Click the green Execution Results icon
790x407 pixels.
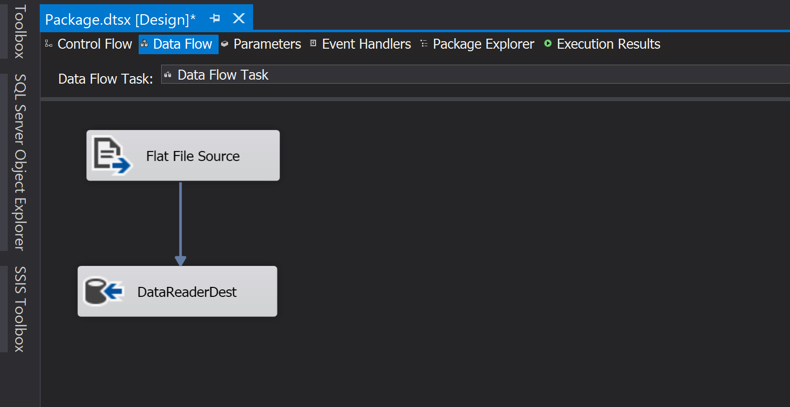pos(548,44)
